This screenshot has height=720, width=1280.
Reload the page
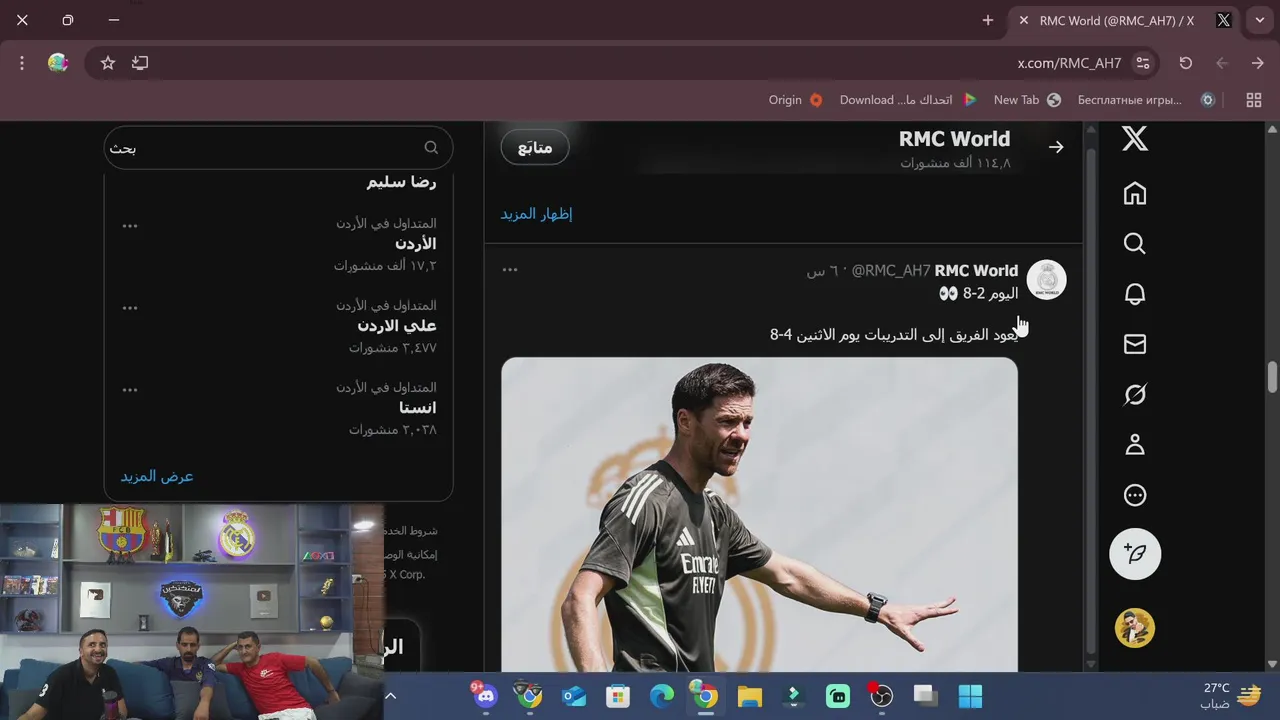click(1186, 63)
